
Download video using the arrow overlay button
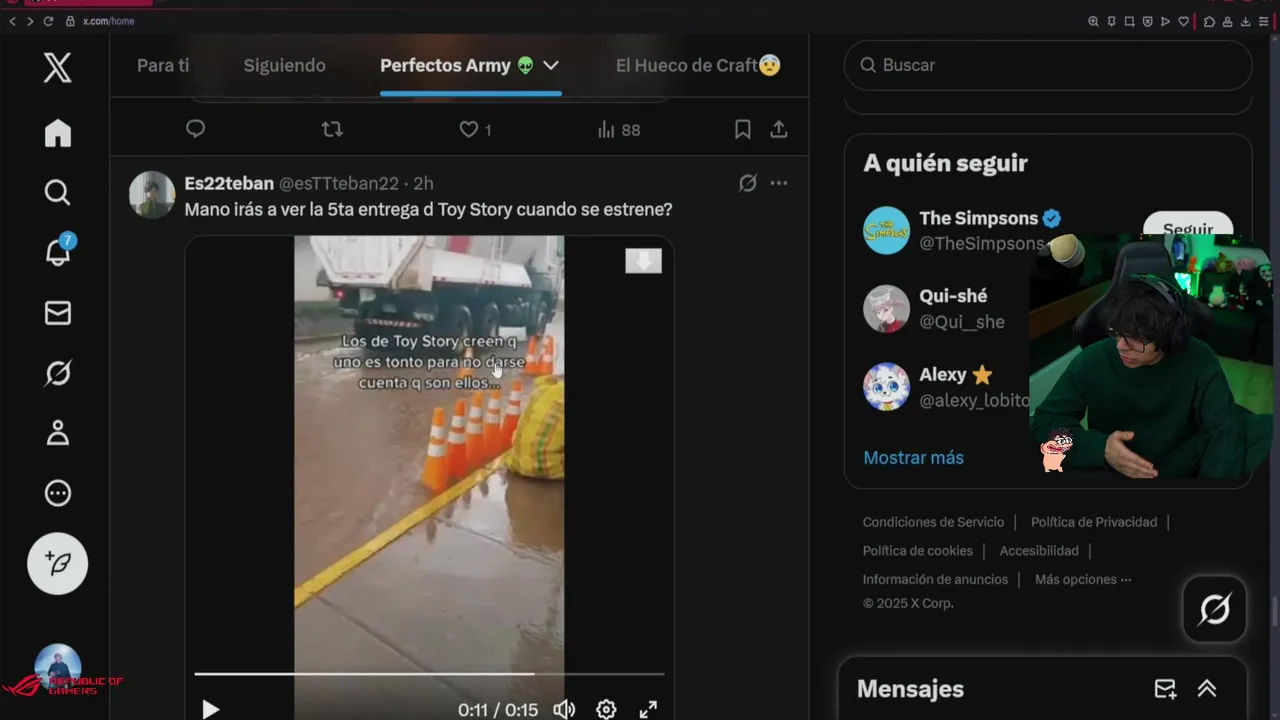(643, 261)
